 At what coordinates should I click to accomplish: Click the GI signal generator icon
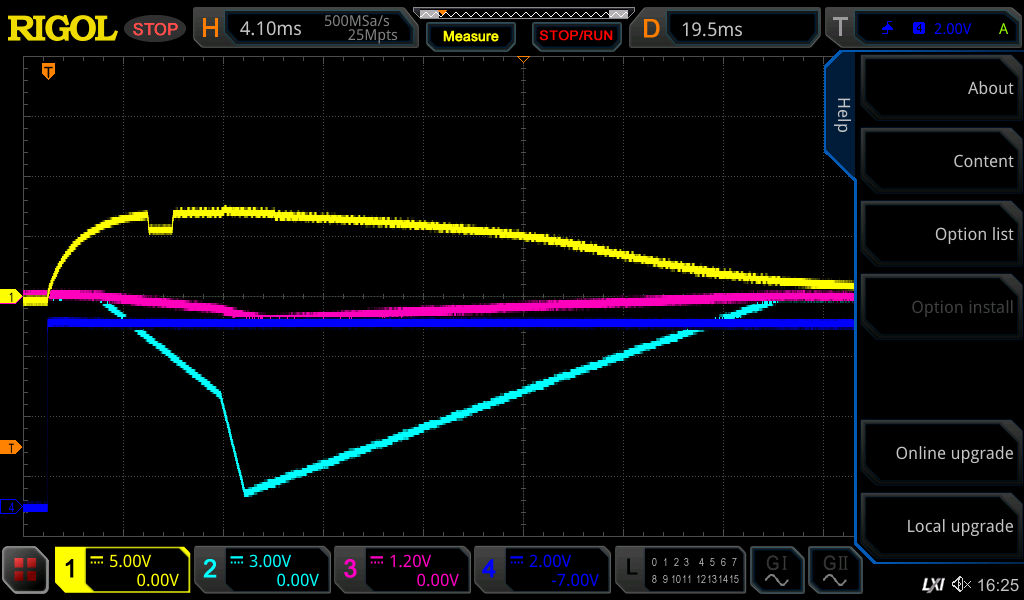(777, 571)
